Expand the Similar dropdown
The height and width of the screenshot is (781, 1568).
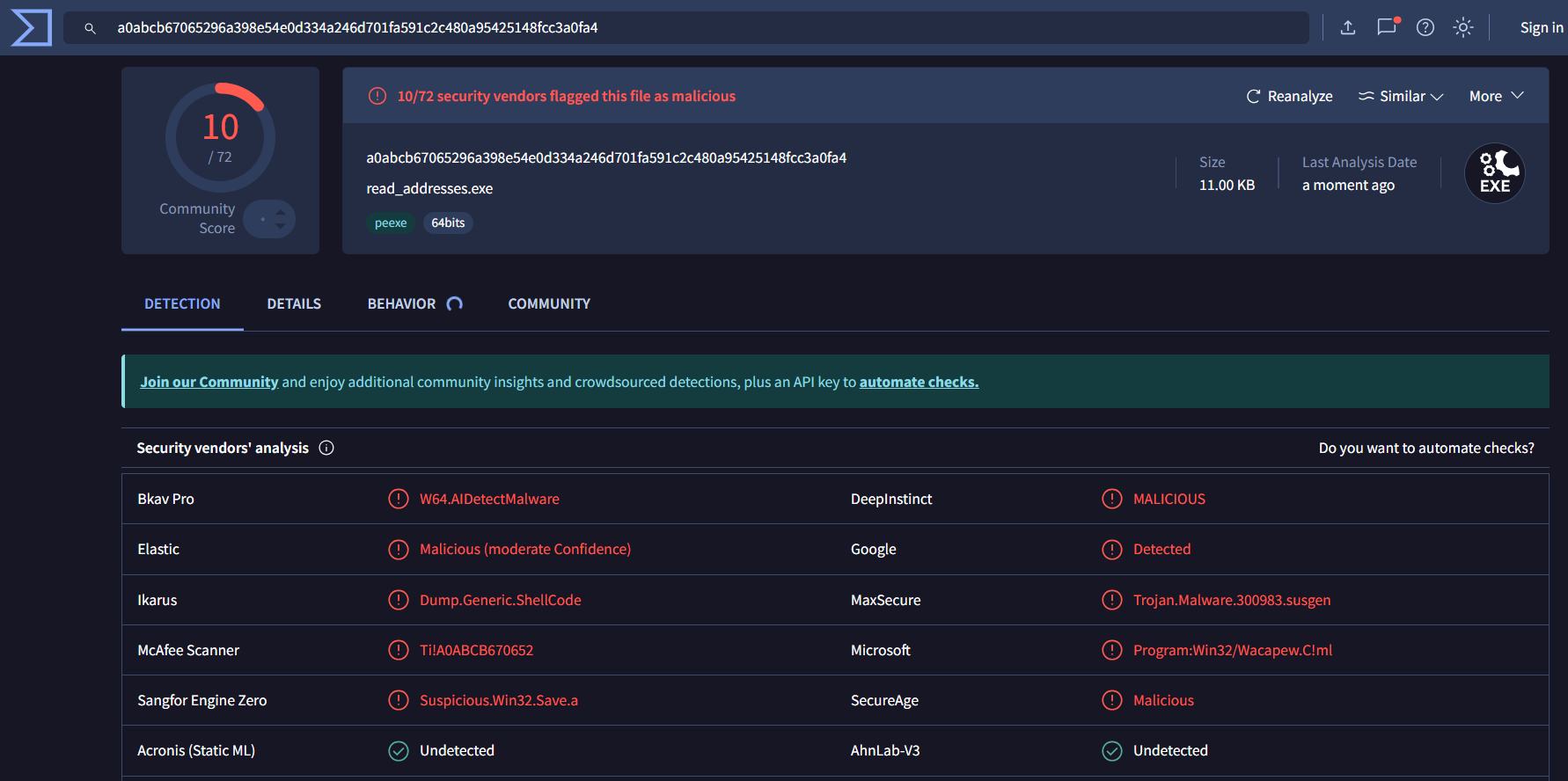[x=1401, y=96]
